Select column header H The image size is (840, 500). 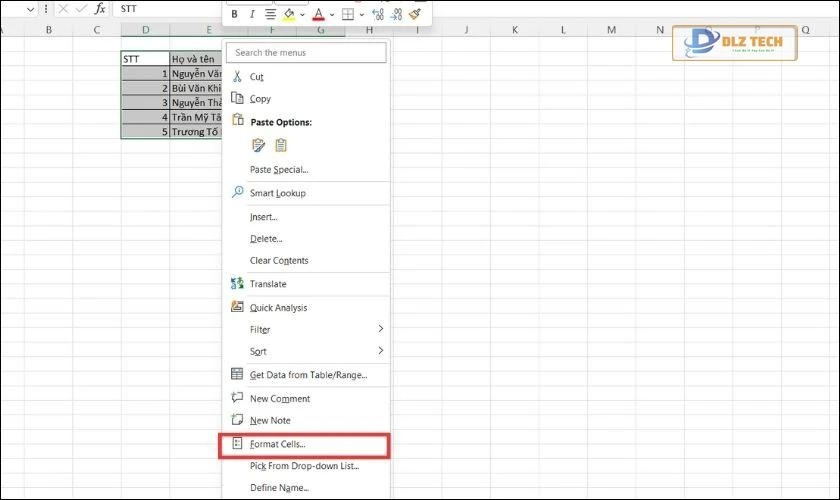coord(369,30)
